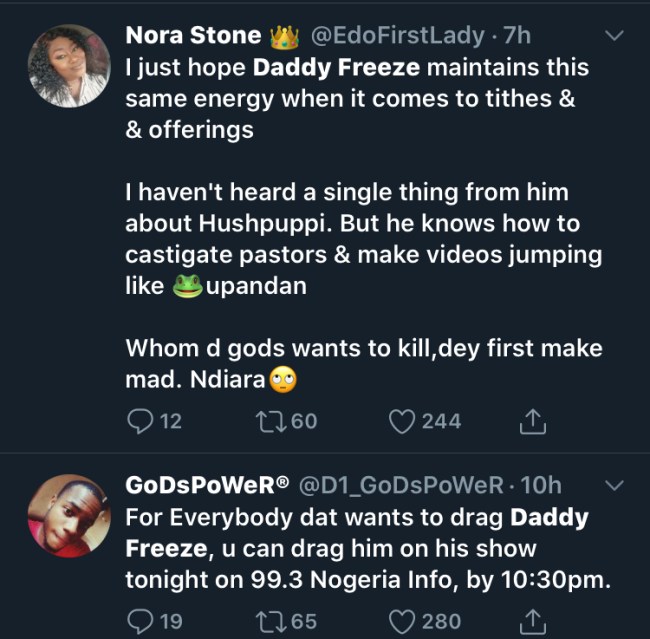Like Nora Stone's tweet
This screenshot has height=639, width=650.
[x=402, y=421]
